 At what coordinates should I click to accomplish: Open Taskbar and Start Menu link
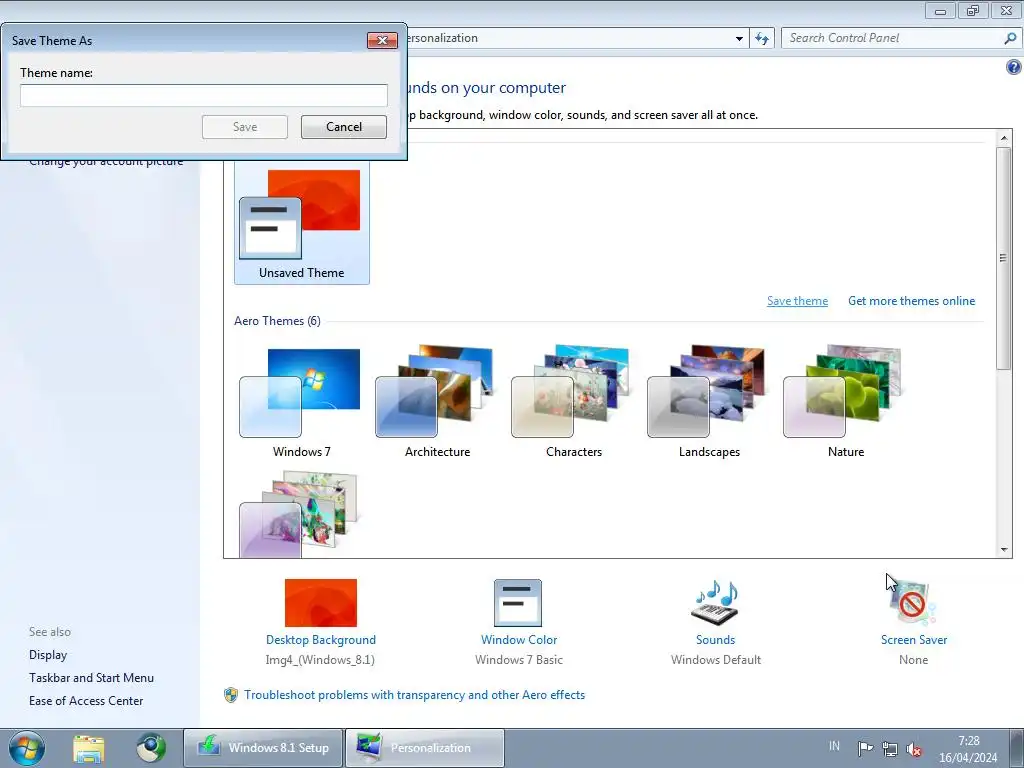pos(91,678)
